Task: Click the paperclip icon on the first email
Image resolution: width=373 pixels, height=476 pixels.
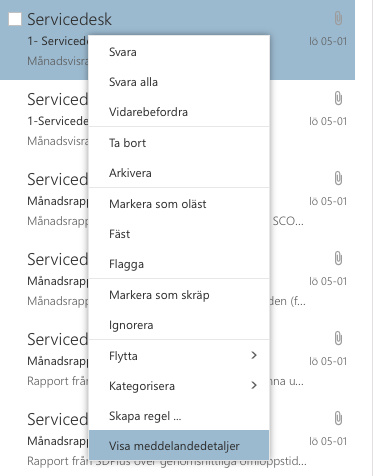Action: (338, 18)
